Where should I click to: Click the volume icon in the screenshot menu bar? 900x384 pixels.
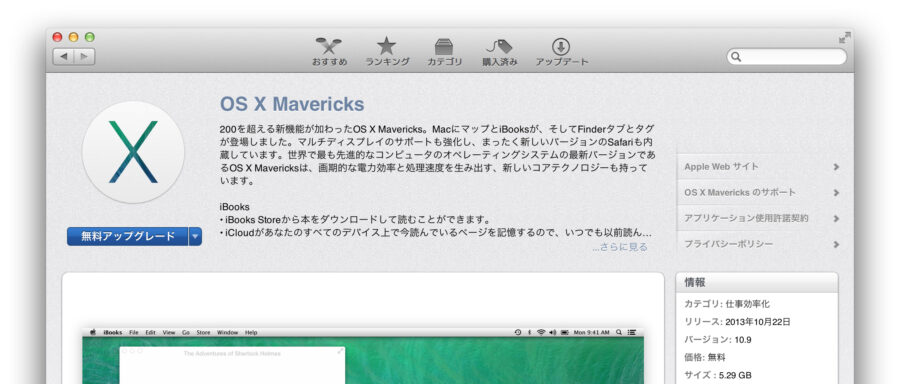(x=552, y=332)
